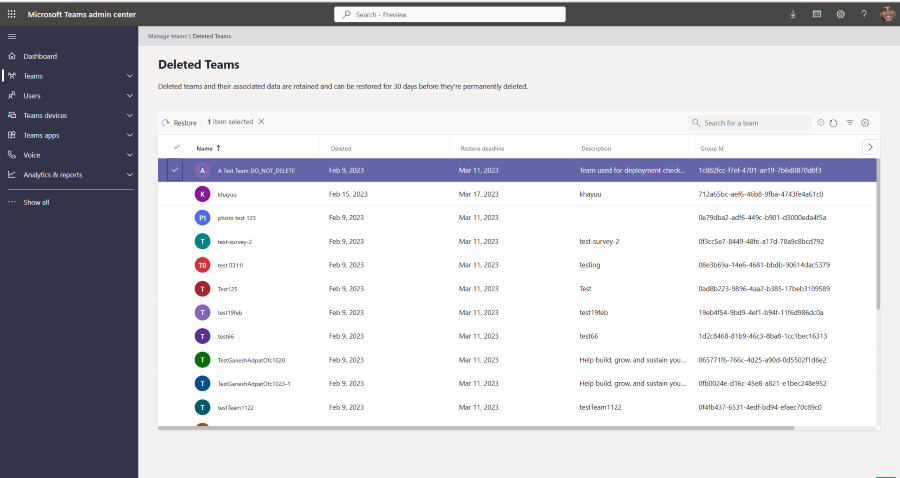Click the download icon in top bar
900x478 pixels.
coord(793,14)
